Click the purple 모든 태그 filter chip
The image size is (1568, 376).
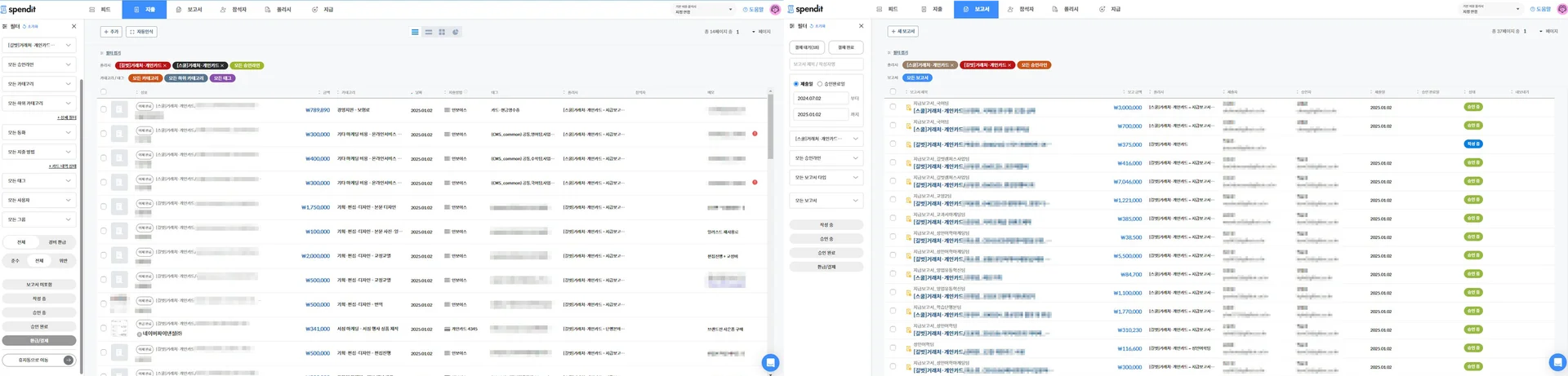[x=223, y=78]
